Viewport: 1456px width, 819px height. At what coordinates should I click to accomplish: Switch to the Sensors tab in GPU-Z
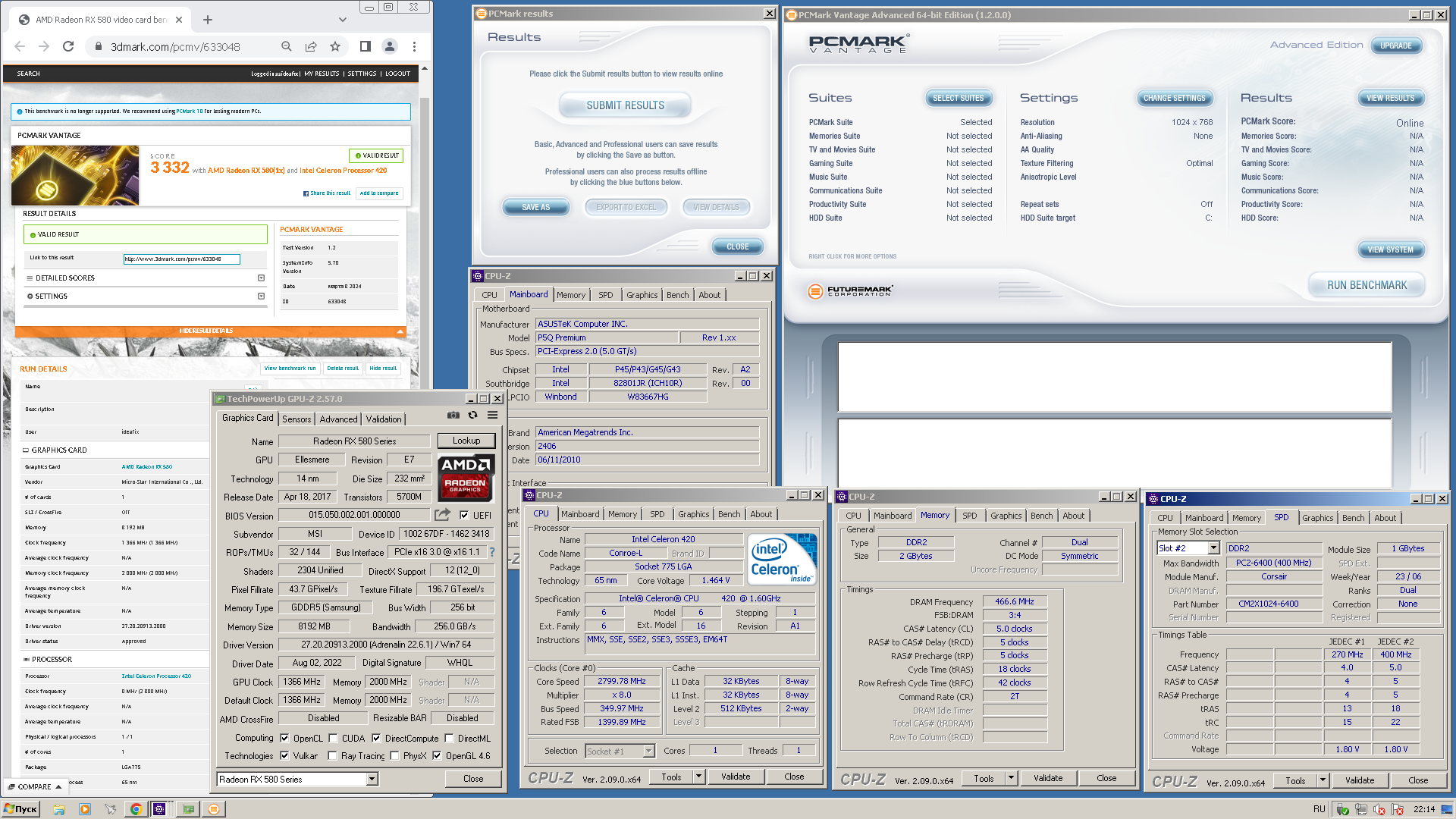click(x=297, y=419)
